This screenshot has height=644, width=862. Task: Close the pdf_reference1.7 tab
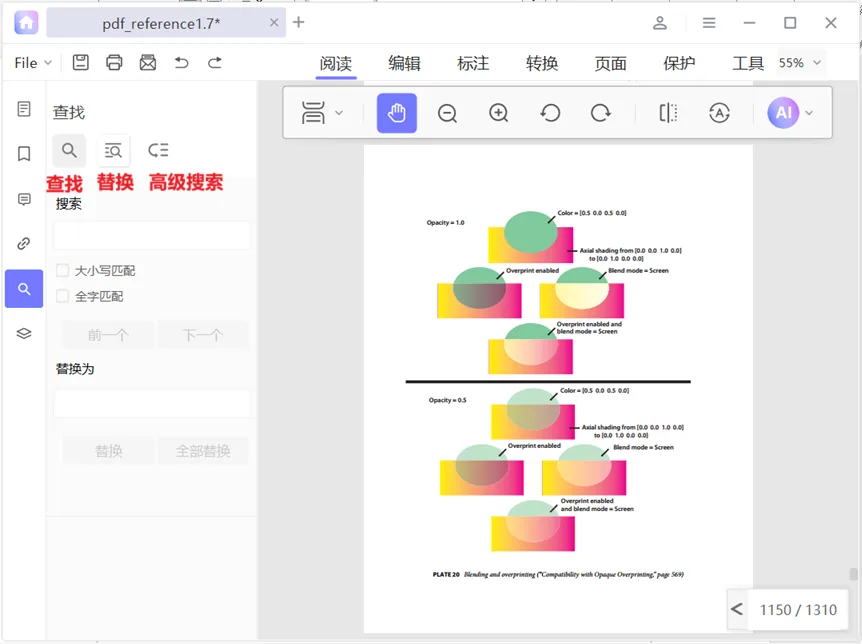[x=274, y=23]
